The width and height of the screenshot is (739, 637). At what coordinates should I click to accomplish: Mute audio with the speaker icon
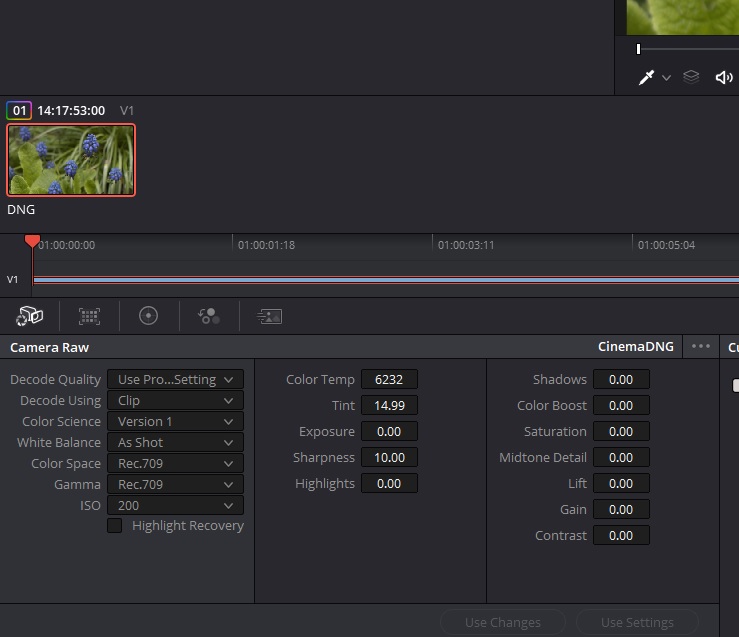point(723,78)
